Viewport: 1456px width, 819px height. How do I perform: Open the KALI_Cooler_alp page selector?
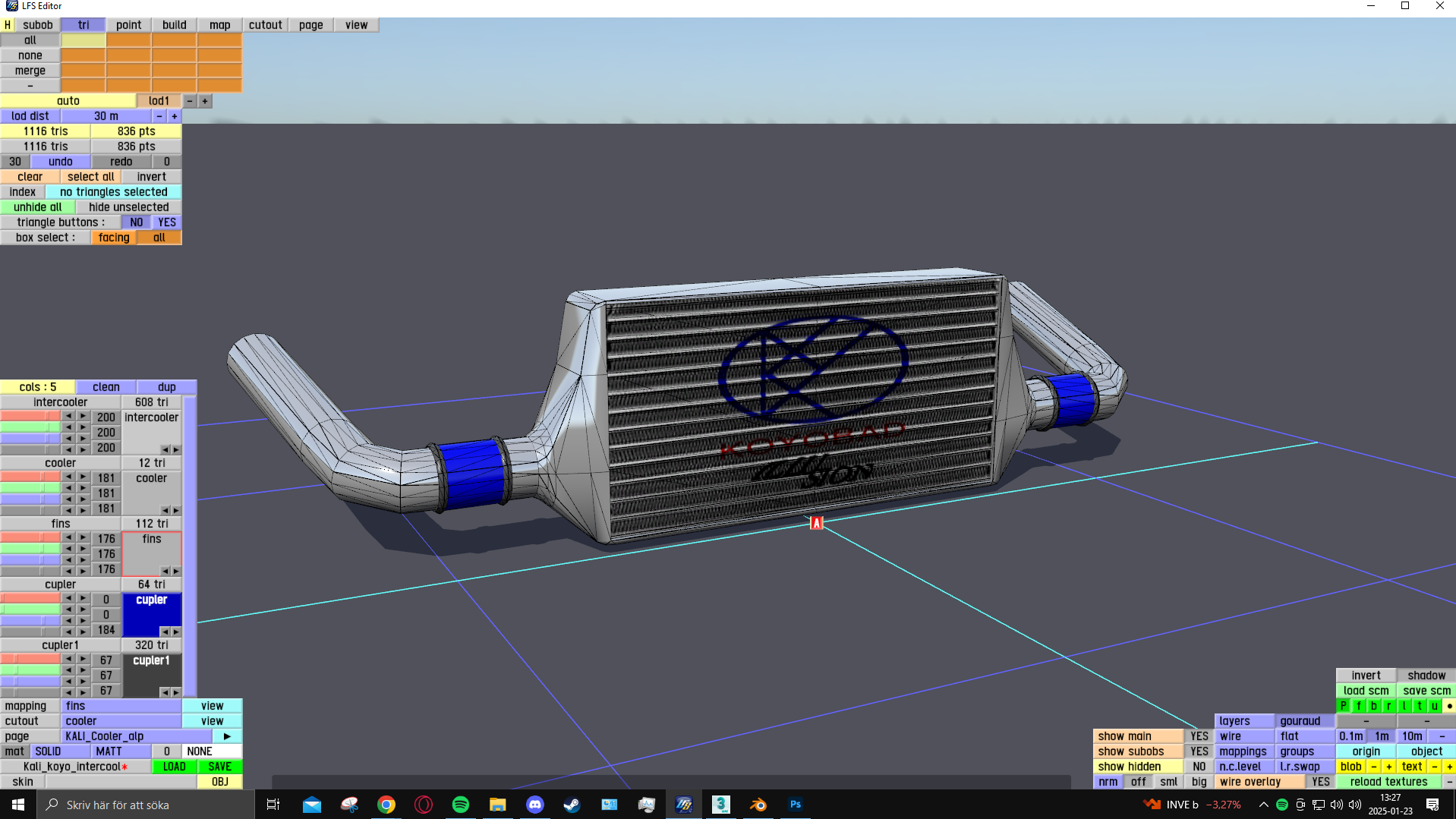[x=137, y=736]
